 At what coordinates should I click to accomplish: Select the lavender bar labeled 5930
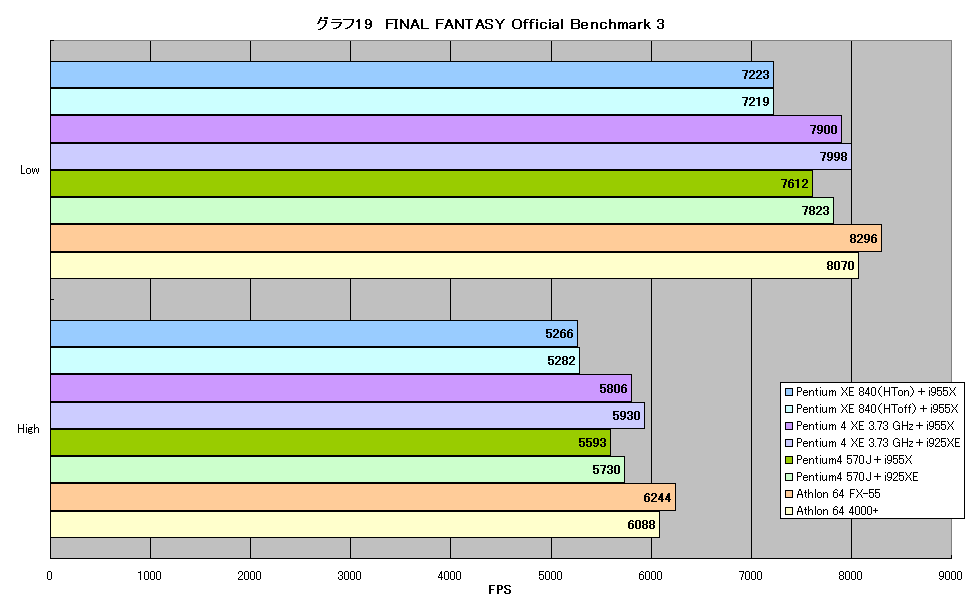348,415
